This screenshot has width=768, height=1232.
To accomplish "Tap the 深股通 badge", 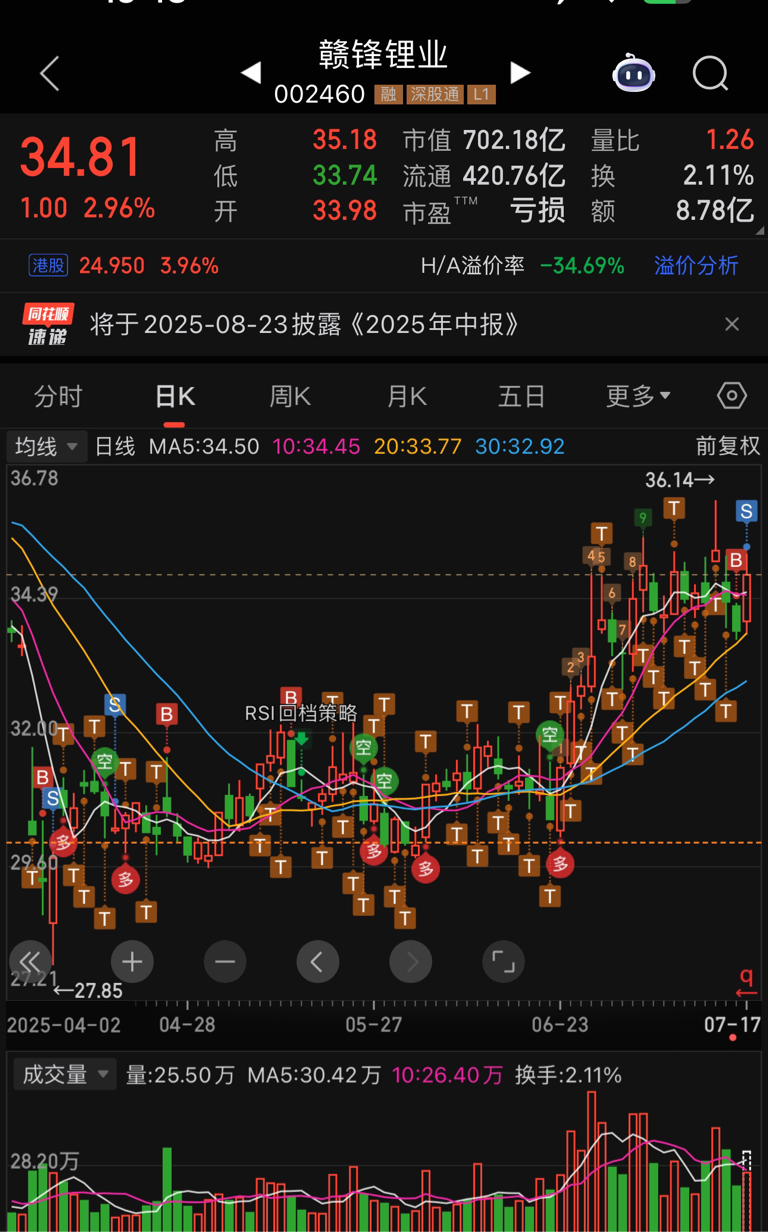I will (434, 95).
